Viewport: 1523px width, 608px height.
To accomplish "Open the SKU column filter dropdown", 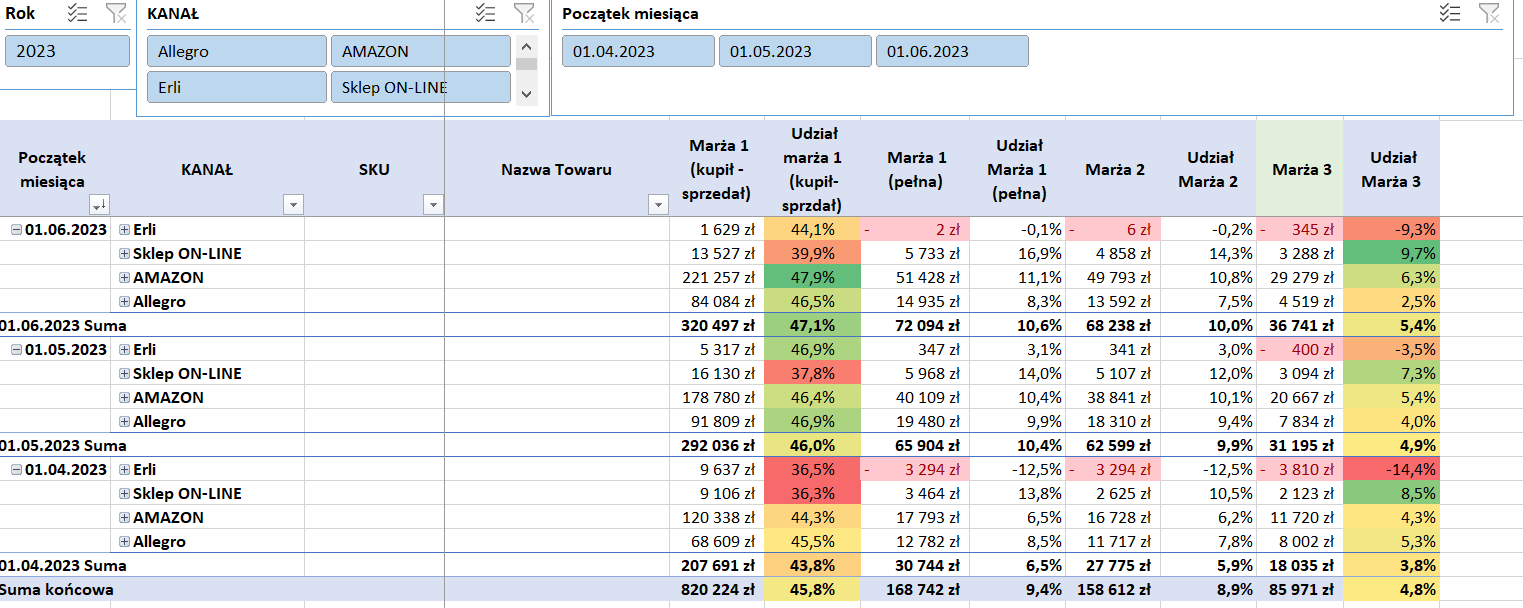I will point(432,205).
